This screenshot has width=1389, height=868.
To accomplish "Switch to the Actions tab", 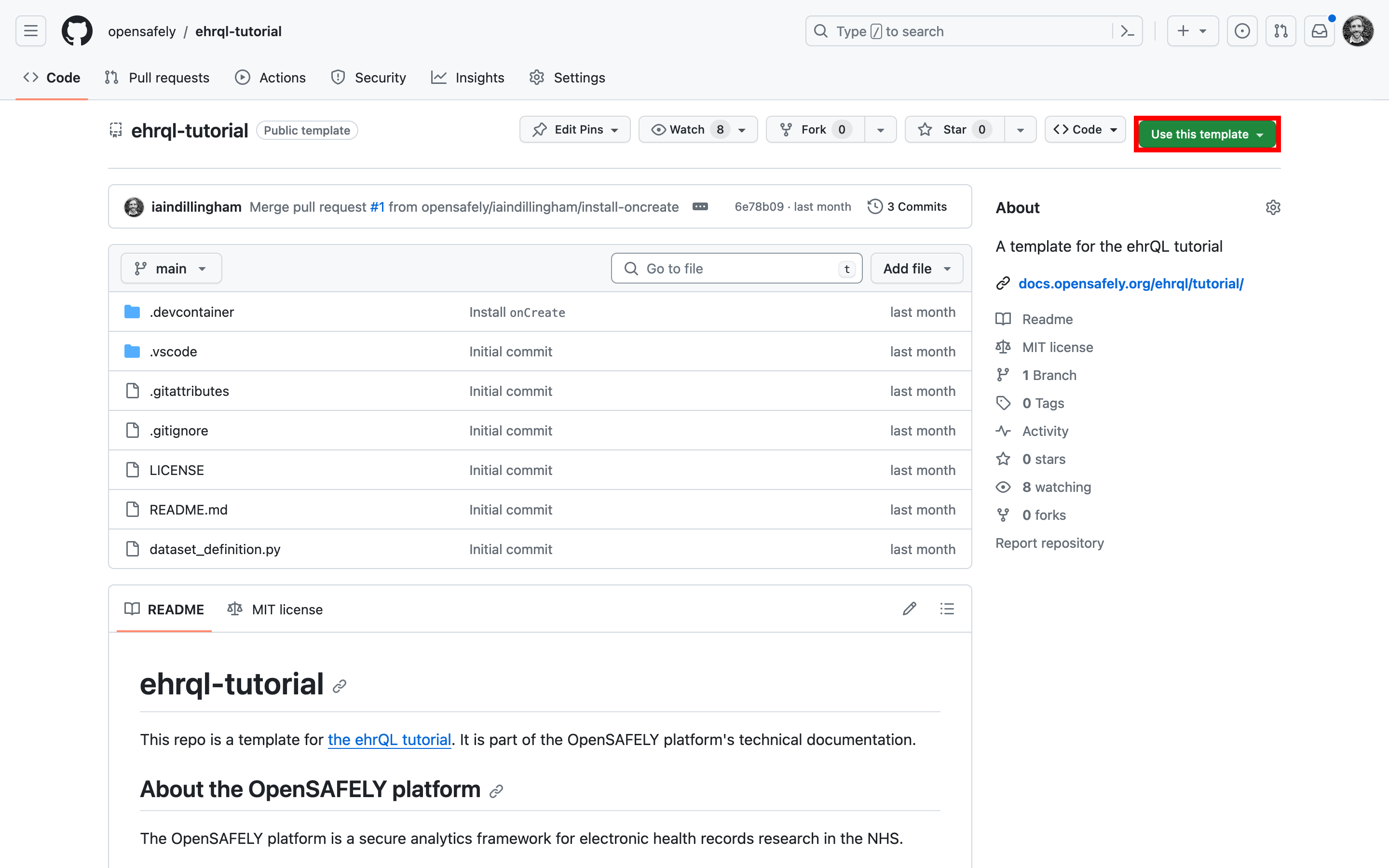I will pos(271,78).
